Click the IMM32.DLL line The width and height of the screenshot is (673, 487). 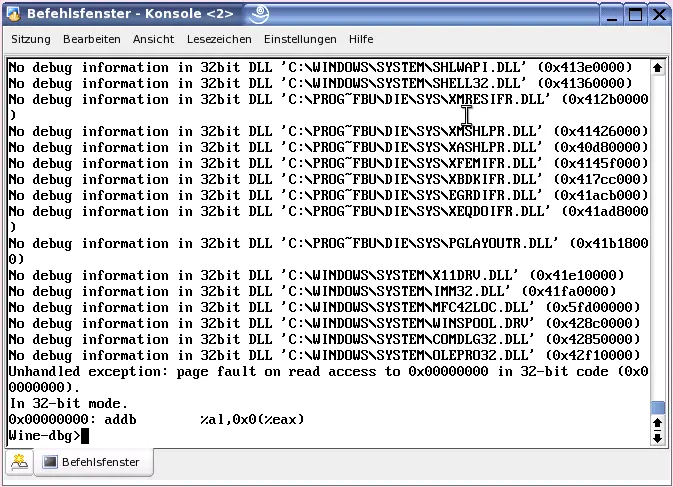pos(312,291)
